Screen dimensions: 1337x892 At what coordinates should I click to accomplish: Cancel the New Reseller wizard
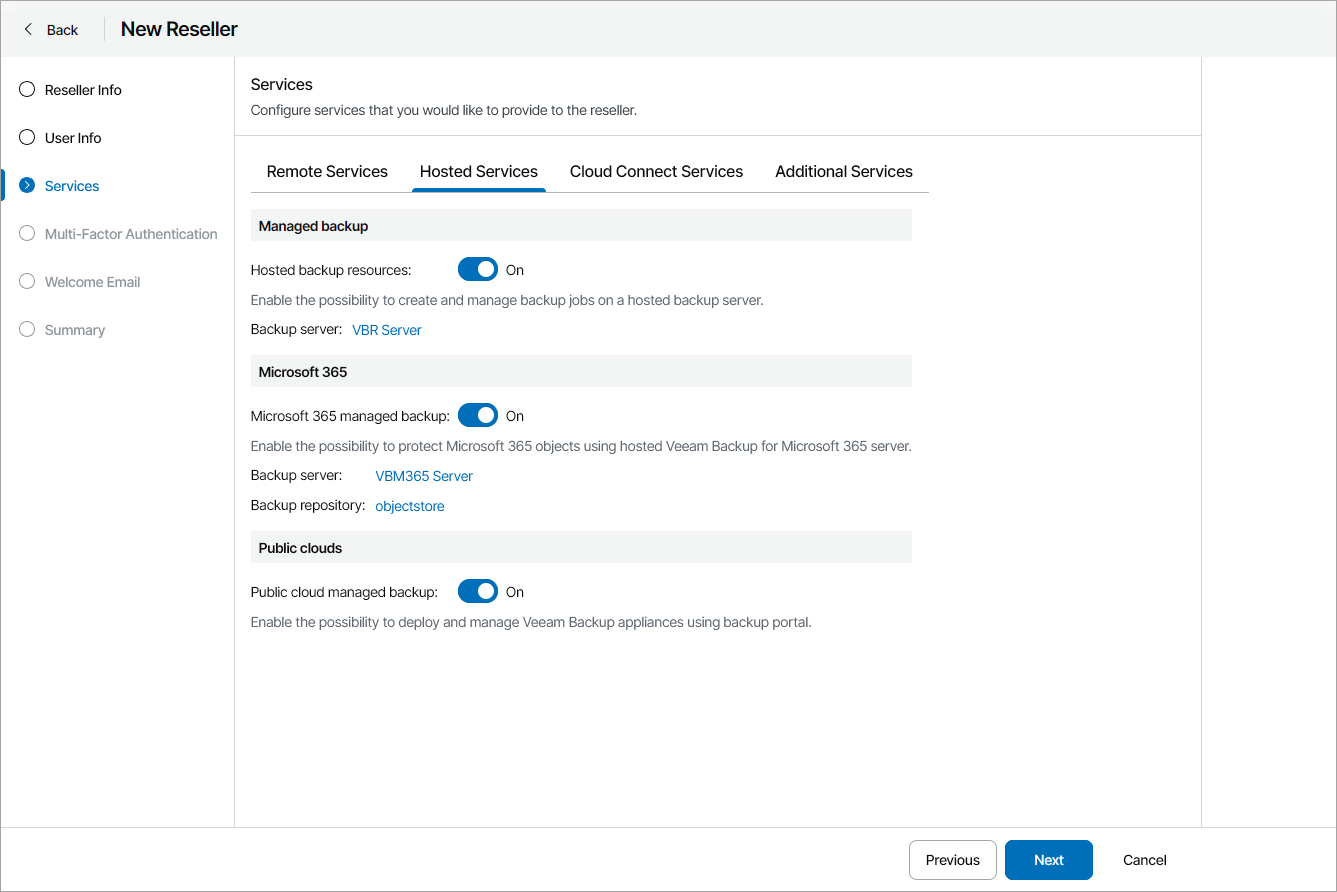[x=1143, y=860]
